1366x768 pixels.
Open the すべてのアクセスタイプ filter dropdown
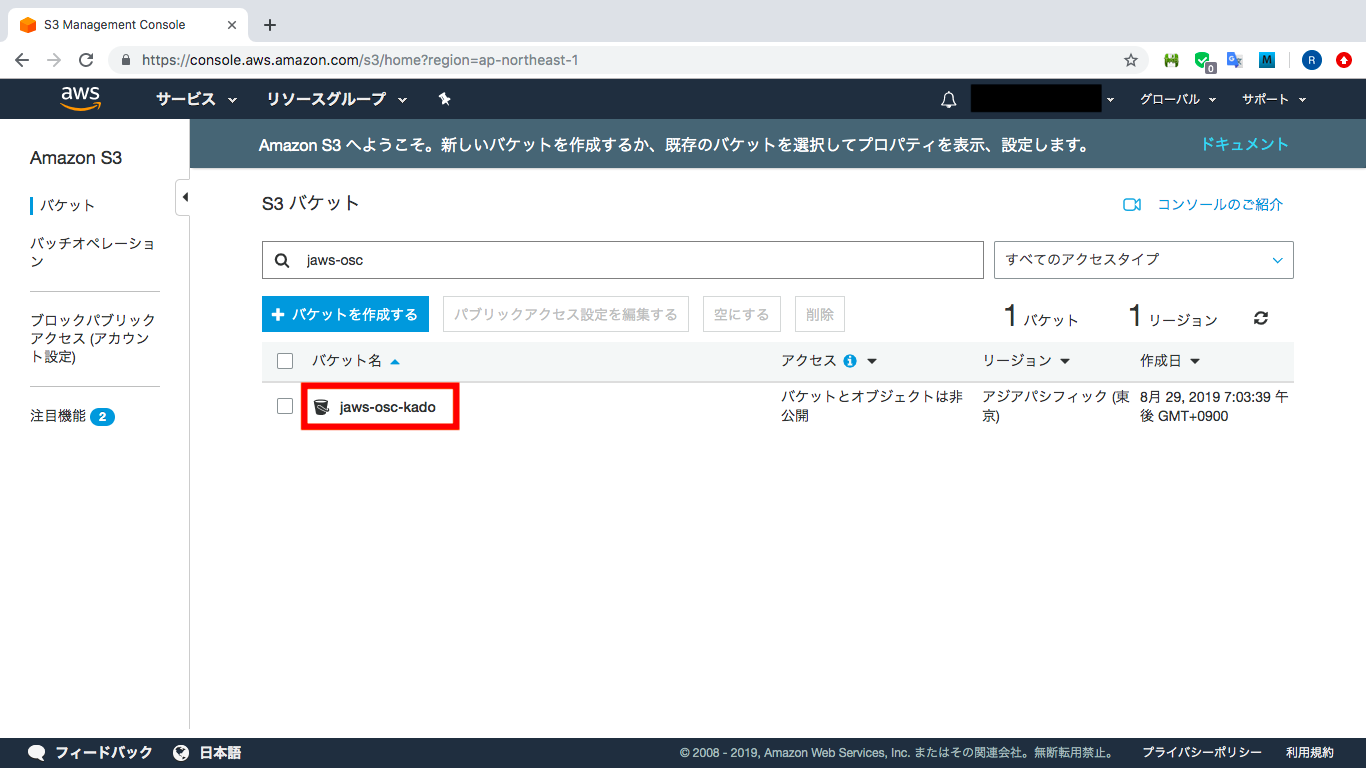(1144, 260)
